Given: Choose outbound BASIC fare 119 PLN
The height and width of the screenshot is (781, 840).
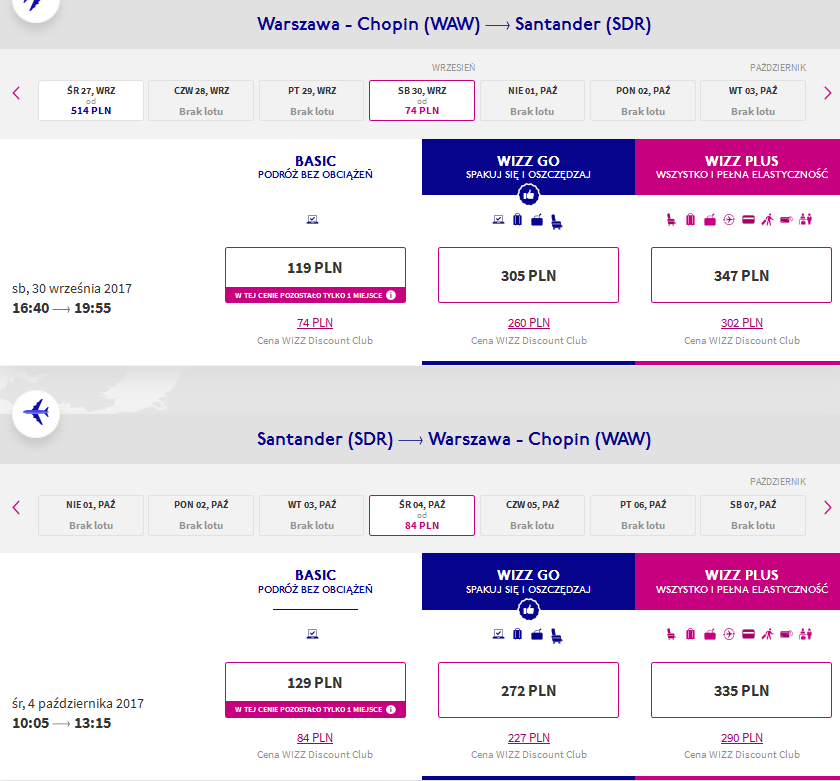Looking at the screenshot, I should coord(315,275).
